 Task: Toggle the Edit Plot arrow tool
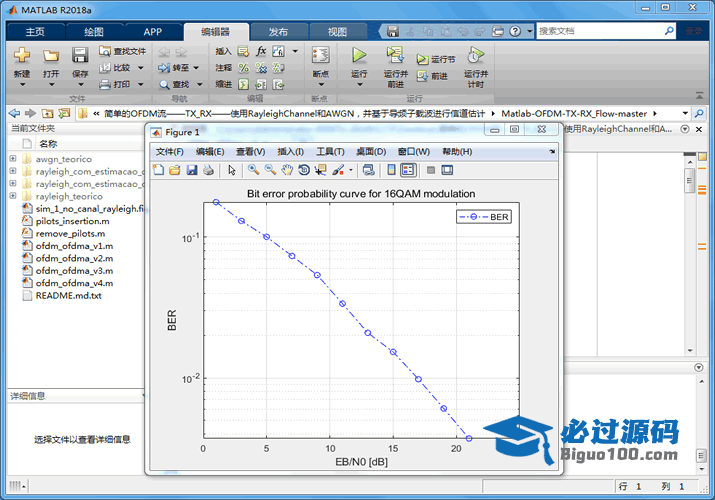click(x=232, y=170)
